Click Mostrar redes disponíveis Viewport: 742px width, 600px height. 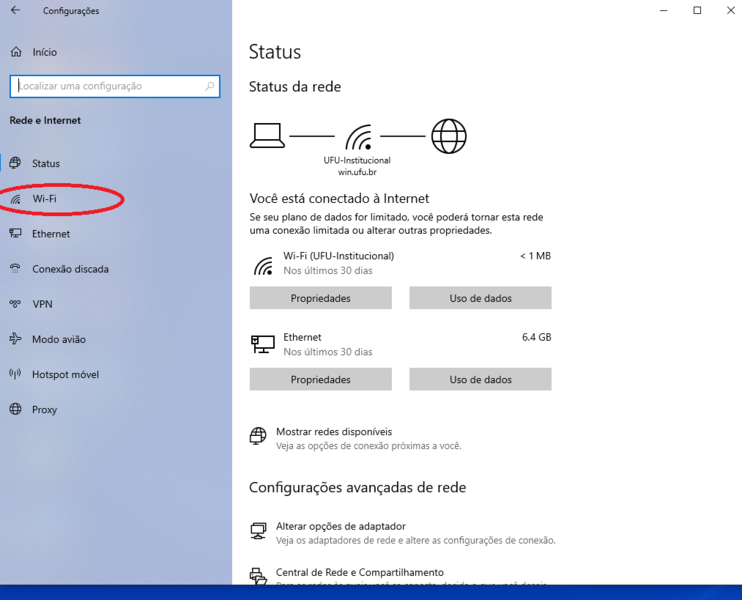click(333, 432)
